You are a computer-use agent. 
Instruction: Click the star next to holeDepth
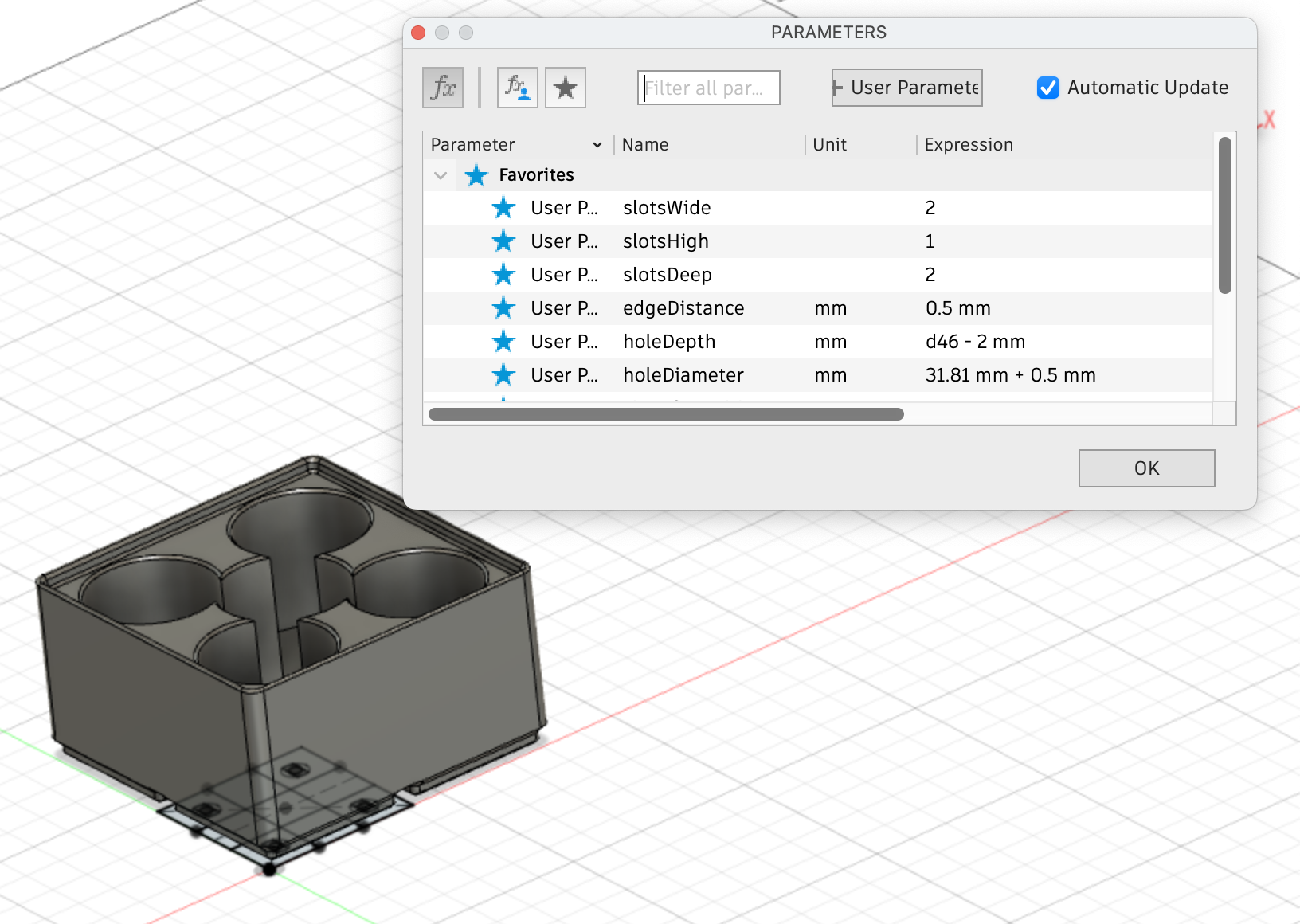coord(503,342)
